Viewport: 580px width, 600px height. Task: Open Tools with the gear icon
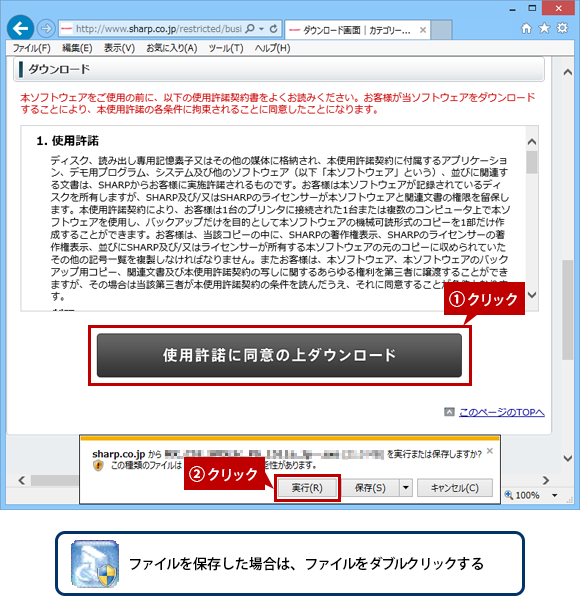click(562, 28)
